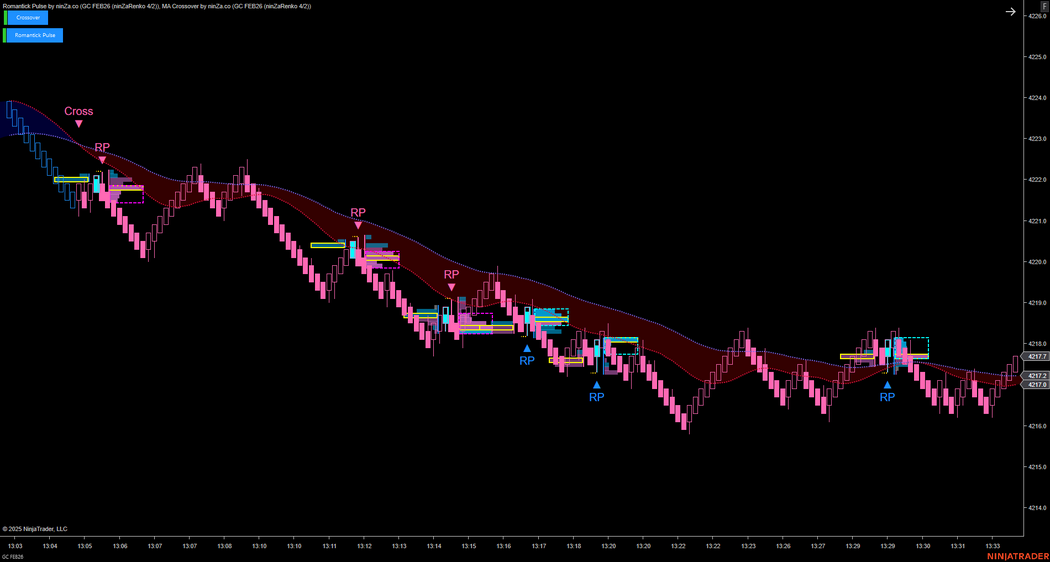1050x562 pixels.
Task: Select the pink RP marker near 13:15
Action: coord(451,287)
